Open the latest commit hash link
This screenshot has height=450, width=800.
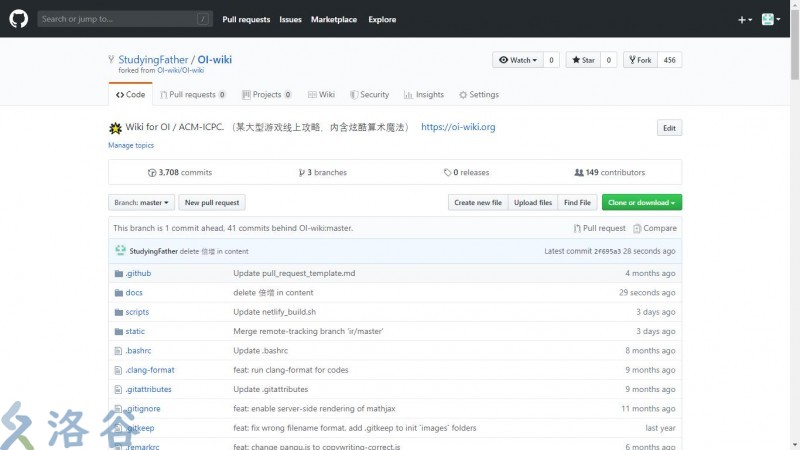(x=607, y=251)
